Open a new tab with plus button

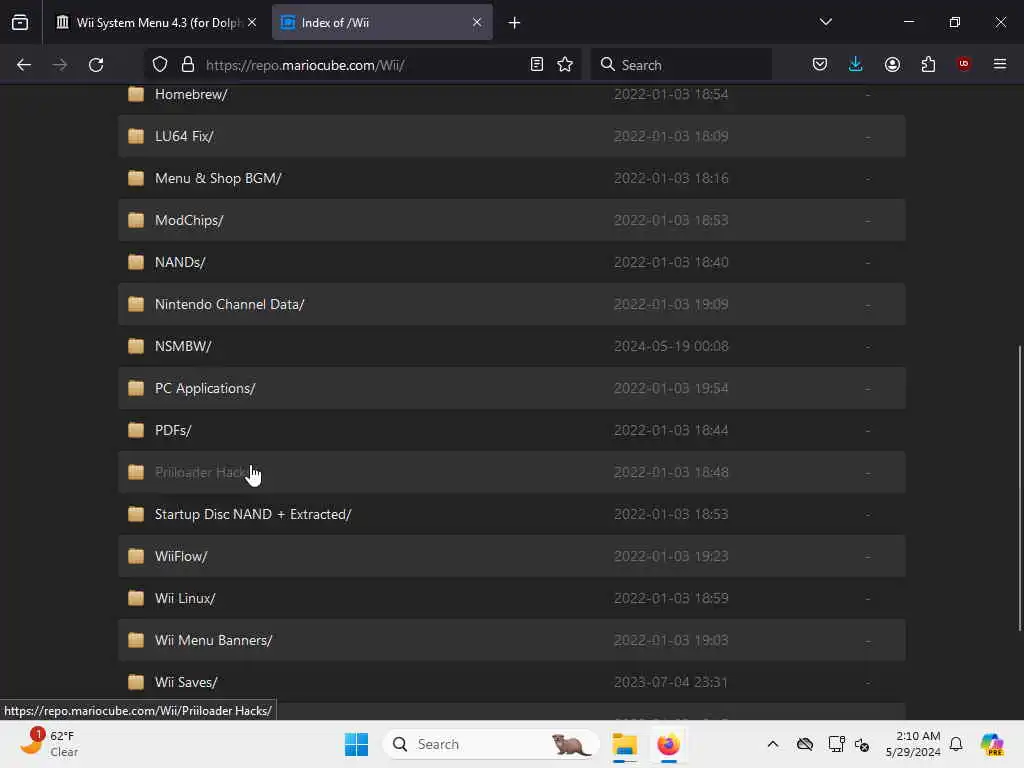[515, 23]
